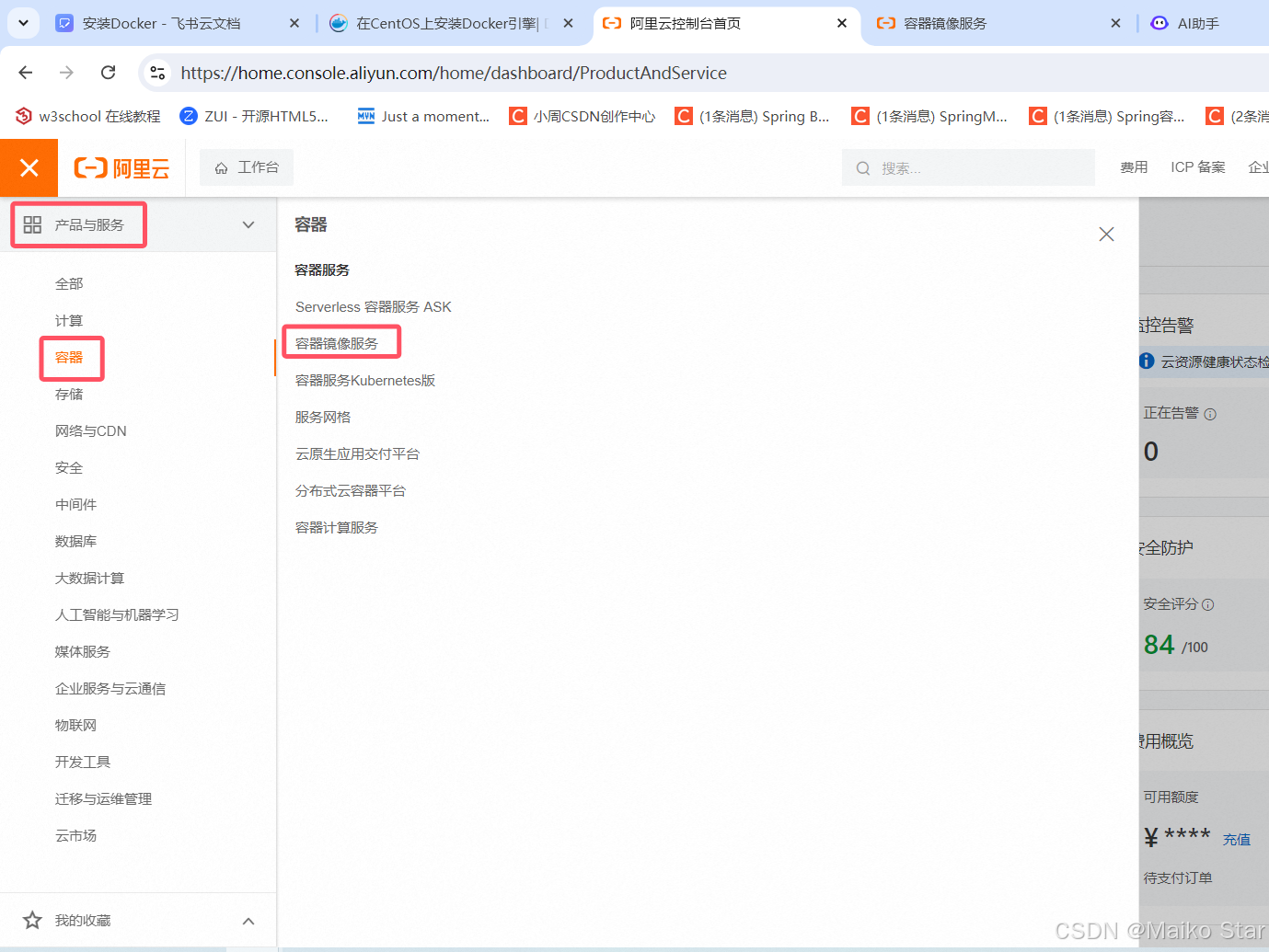Expand the 我的收藏 chevron
The image size is (1269, 952).
tap(248, 921)
